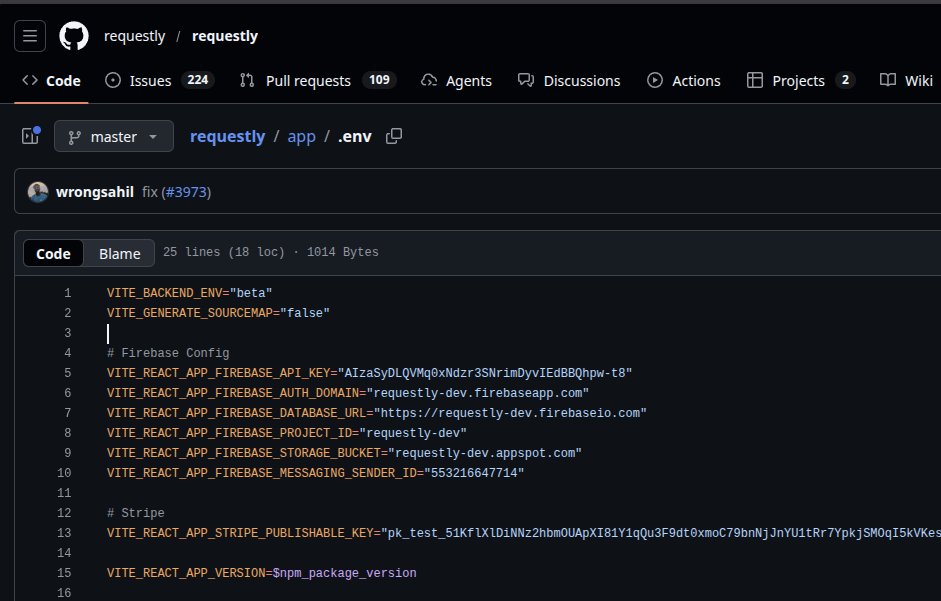Click the '# Firebase Config' comment
This screenshot has width=941, height=601.
[x=168, y=353]
